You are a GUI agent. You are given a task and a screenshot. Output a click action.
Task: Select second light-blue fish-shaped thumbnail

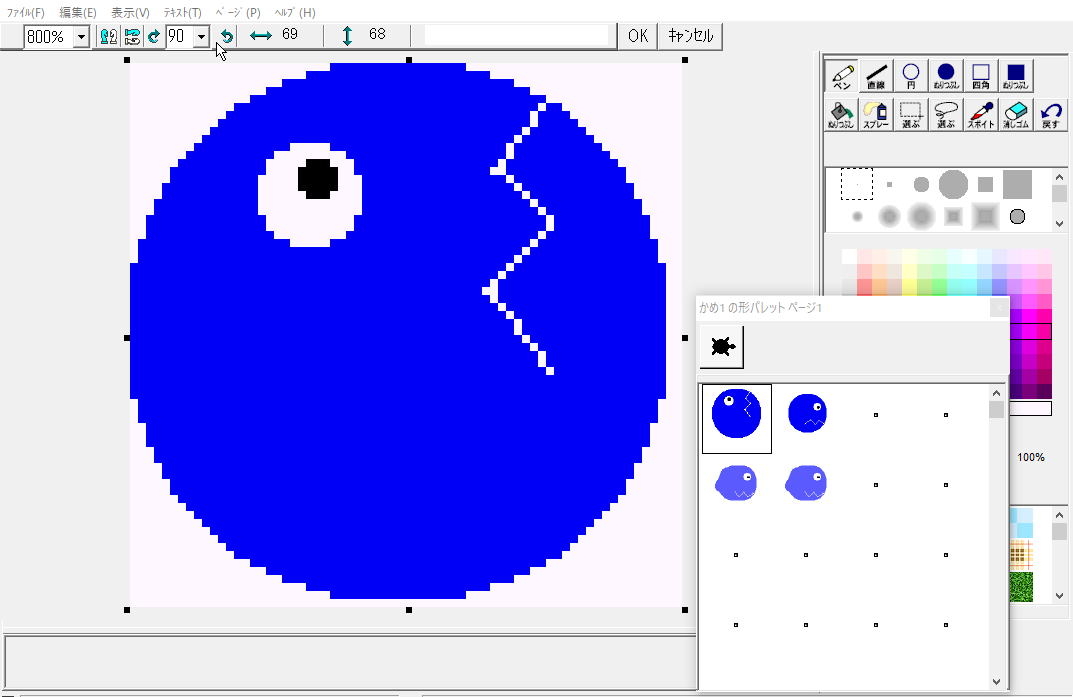click(806, 483)
